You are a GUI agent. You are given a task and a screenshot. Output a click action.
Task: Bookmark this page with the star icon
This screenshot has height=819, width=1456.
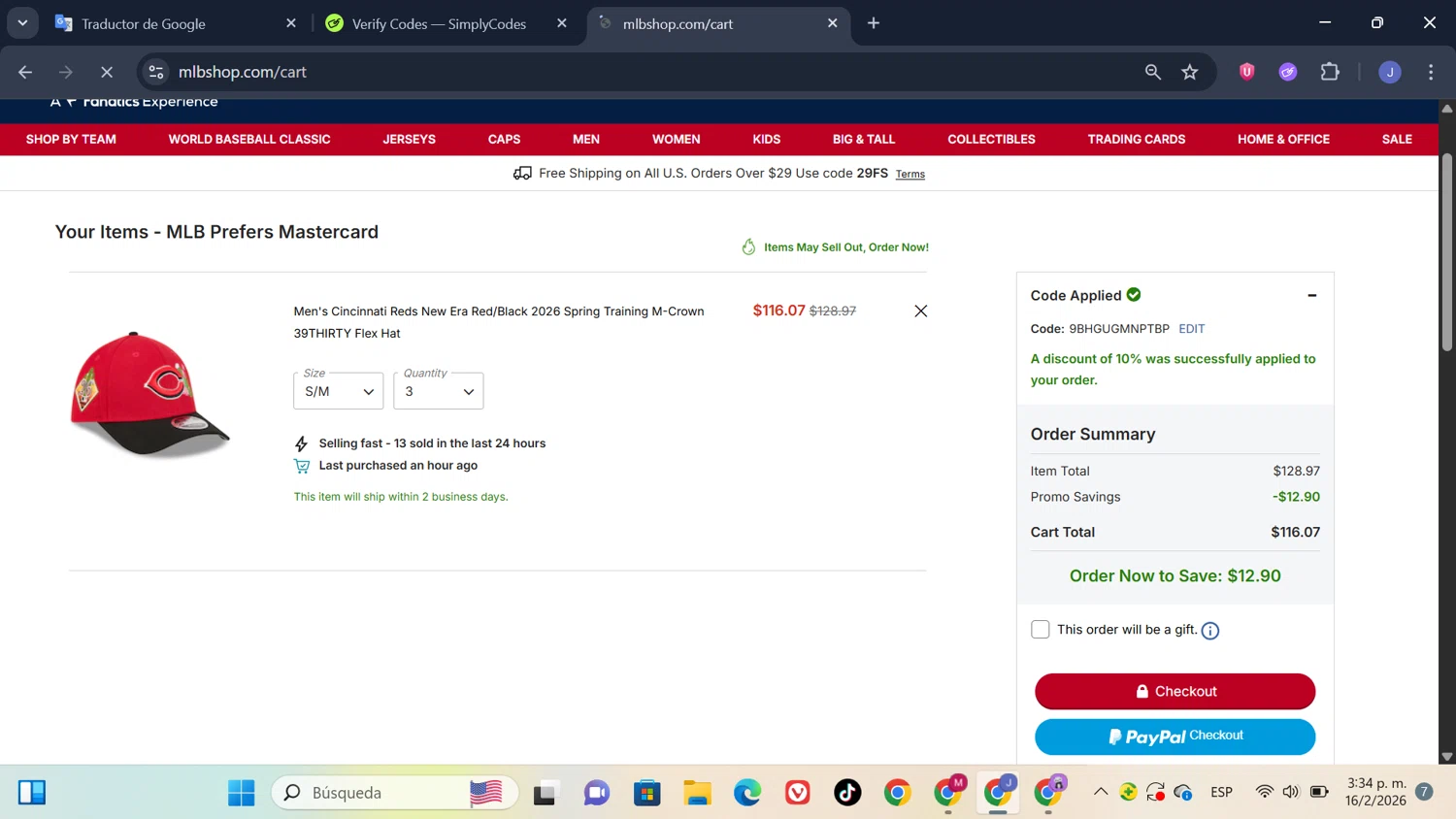coord(1189,72)
